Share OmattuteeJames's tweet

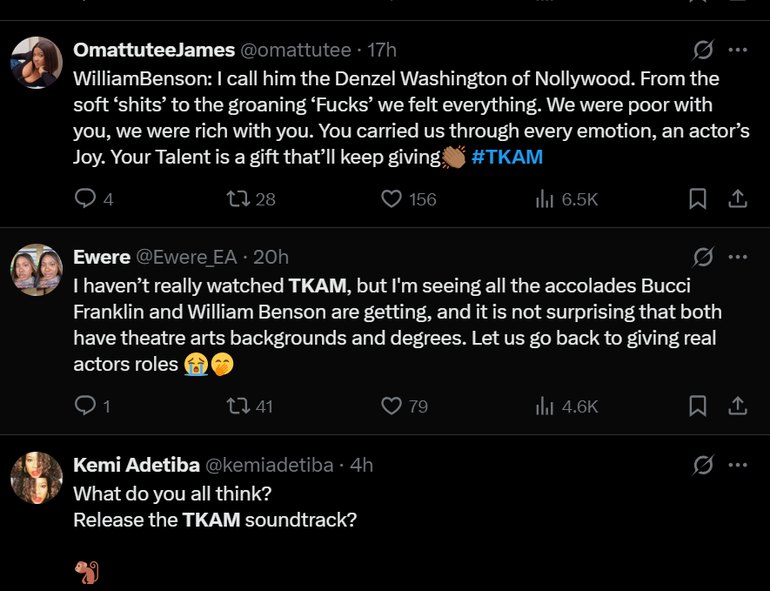737,199
